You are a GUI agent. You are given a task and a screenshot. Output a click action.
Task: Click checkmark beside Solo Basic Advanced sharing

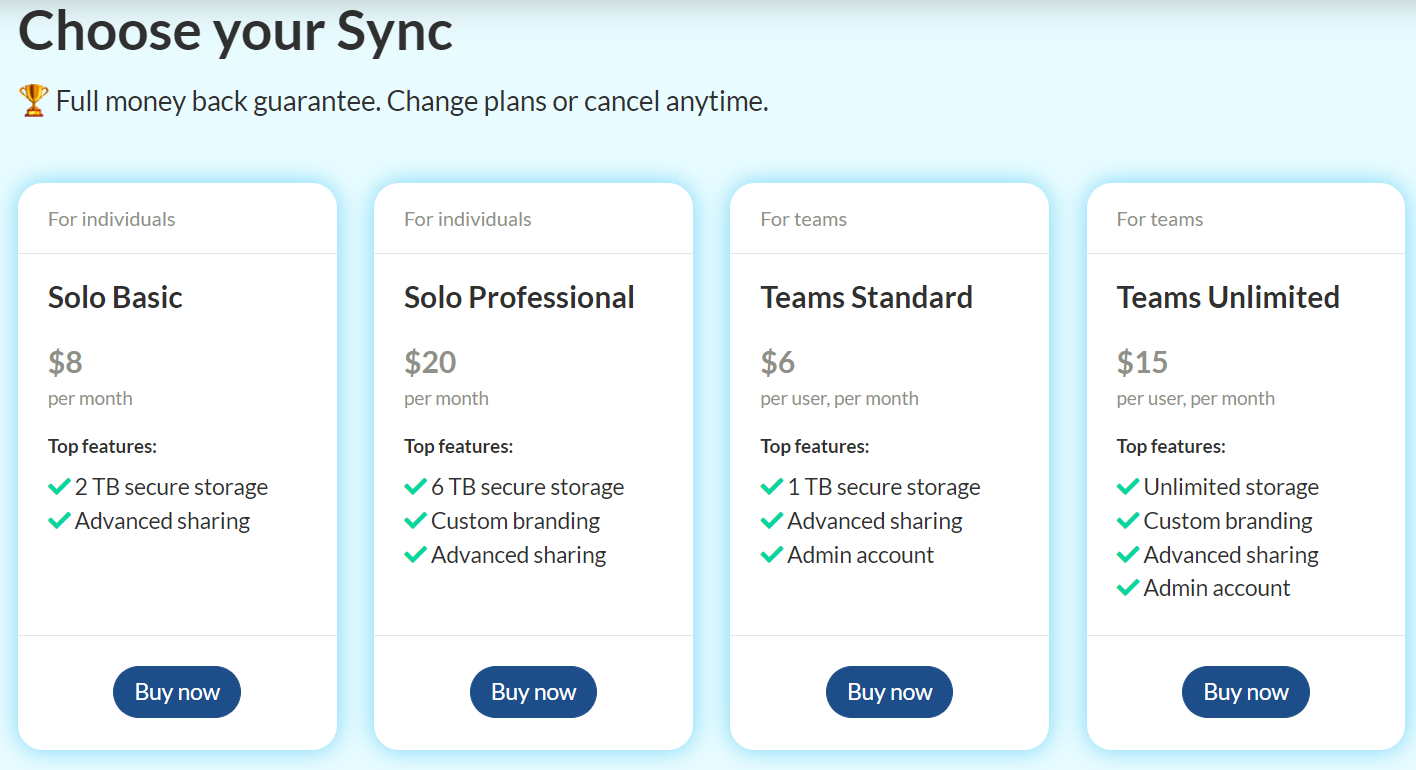[x=59, y=521]
